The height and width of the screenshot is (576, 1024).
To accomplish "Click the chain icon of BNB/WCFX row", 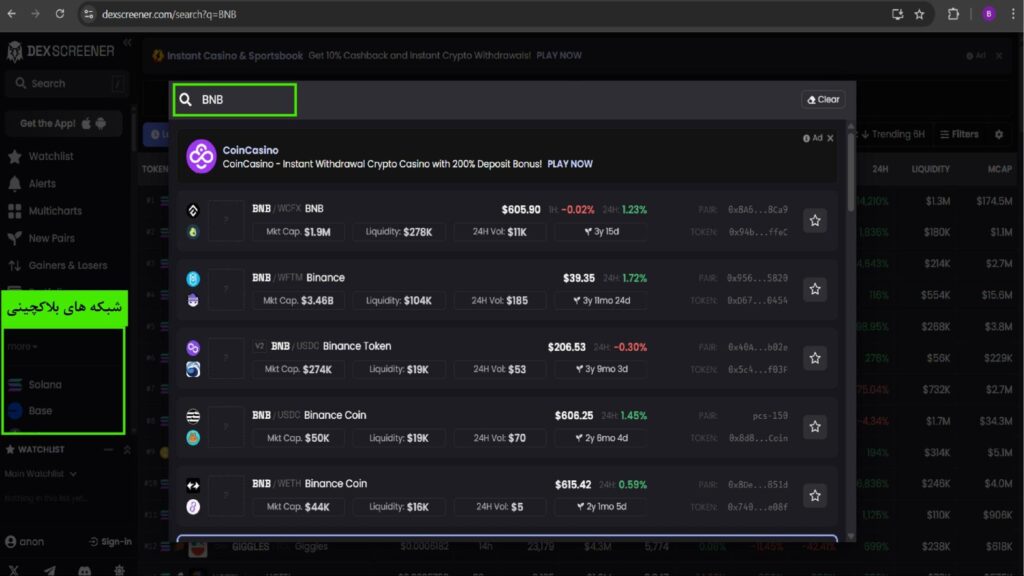I will tap(193, 210).
